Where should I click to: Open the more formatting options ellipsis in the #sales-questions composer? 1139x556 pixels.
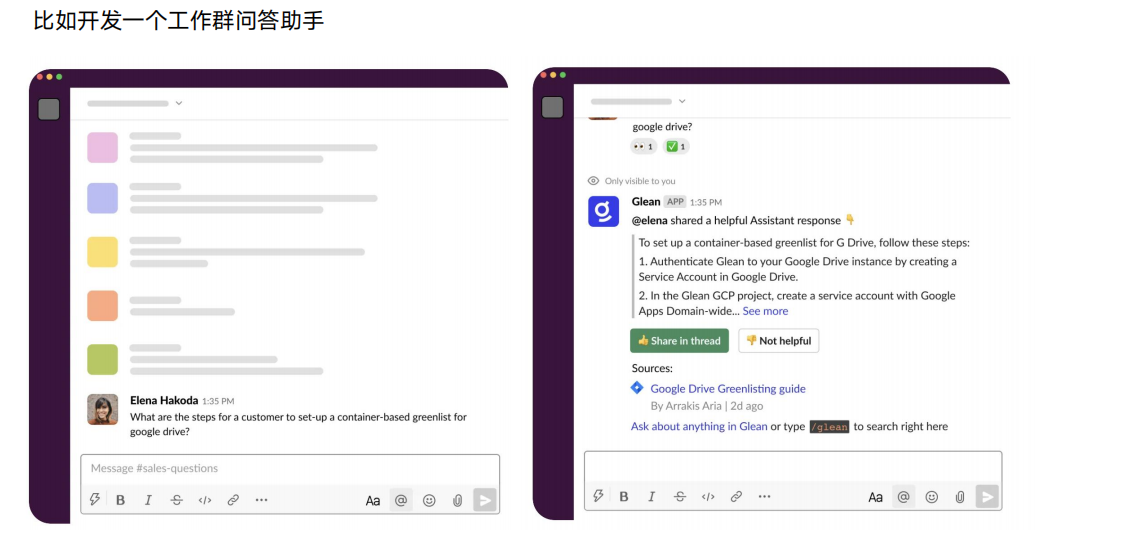[261, 500]
